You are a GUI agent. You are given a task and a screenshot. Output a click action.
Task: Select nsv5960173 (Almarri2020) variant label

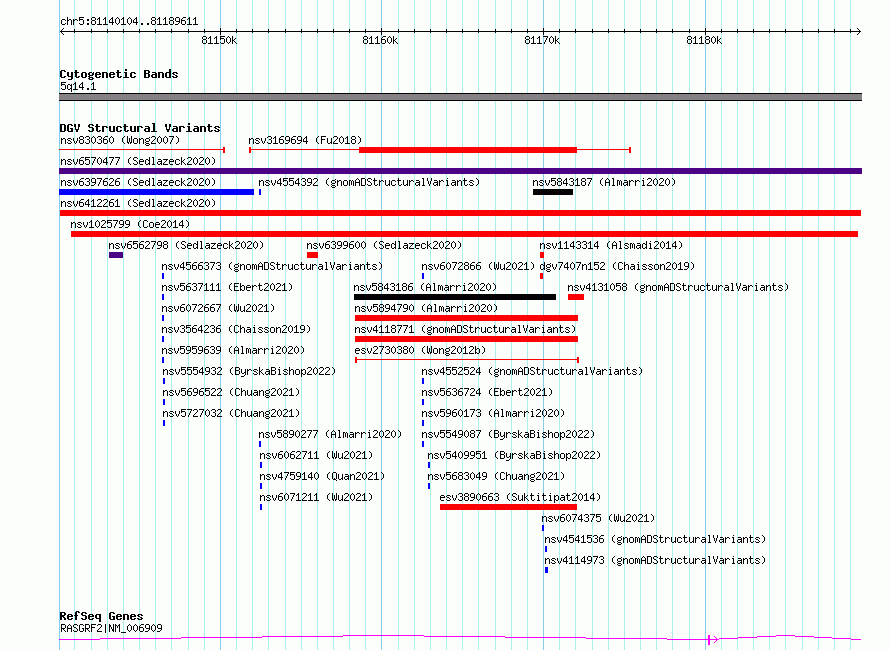[x=493, y=413]
